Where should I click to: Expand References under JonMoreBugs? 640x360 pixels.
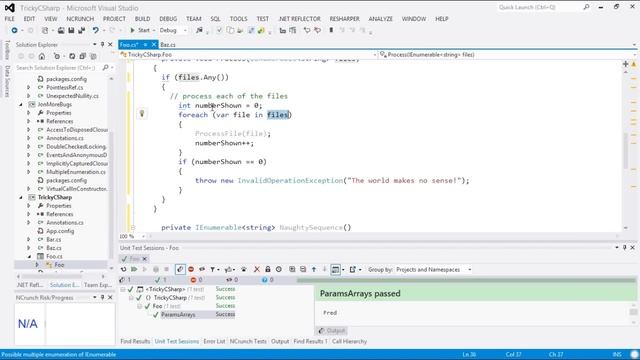(29, 121)
